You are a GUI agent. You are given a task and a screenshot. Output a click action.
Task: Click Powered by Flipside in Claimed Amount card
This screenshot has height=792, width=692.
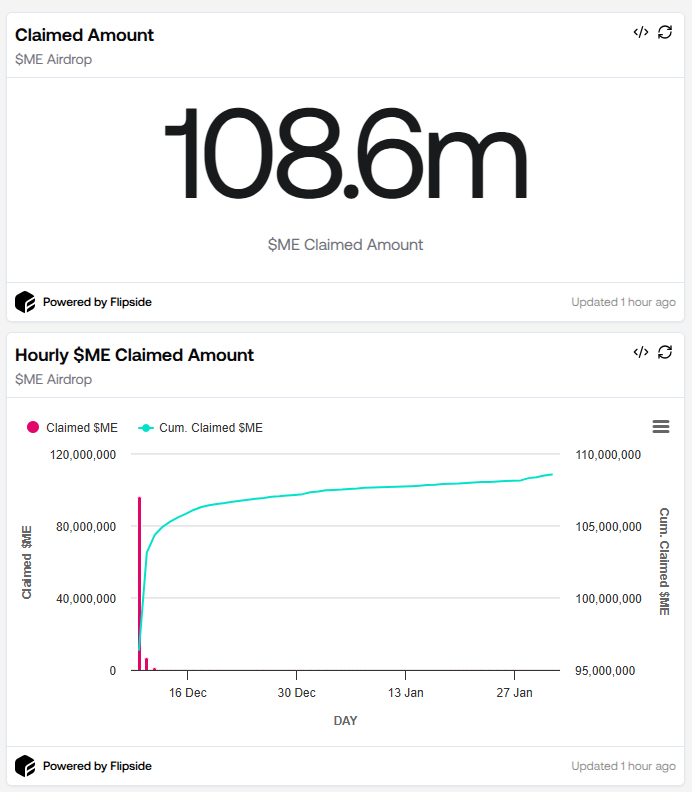tap(97, 302)
